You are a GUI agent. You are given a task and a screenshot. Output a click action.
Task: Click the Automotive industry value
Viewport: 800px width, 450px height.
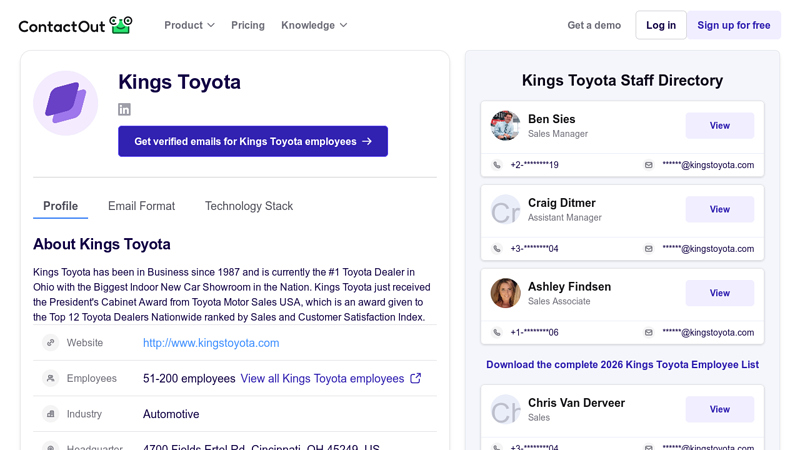(x=171, y=414)
